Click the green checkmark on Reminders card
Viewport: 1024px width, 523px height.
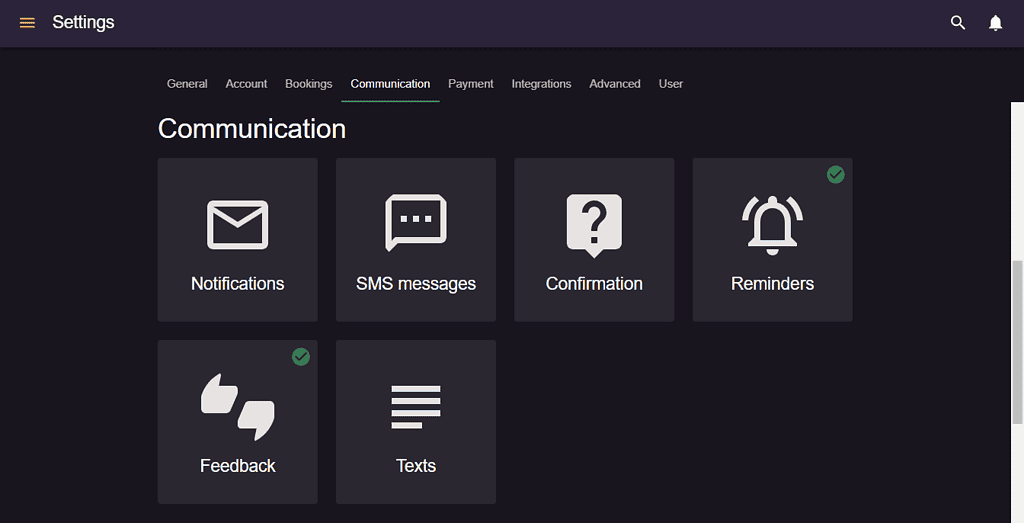[835, 174]
